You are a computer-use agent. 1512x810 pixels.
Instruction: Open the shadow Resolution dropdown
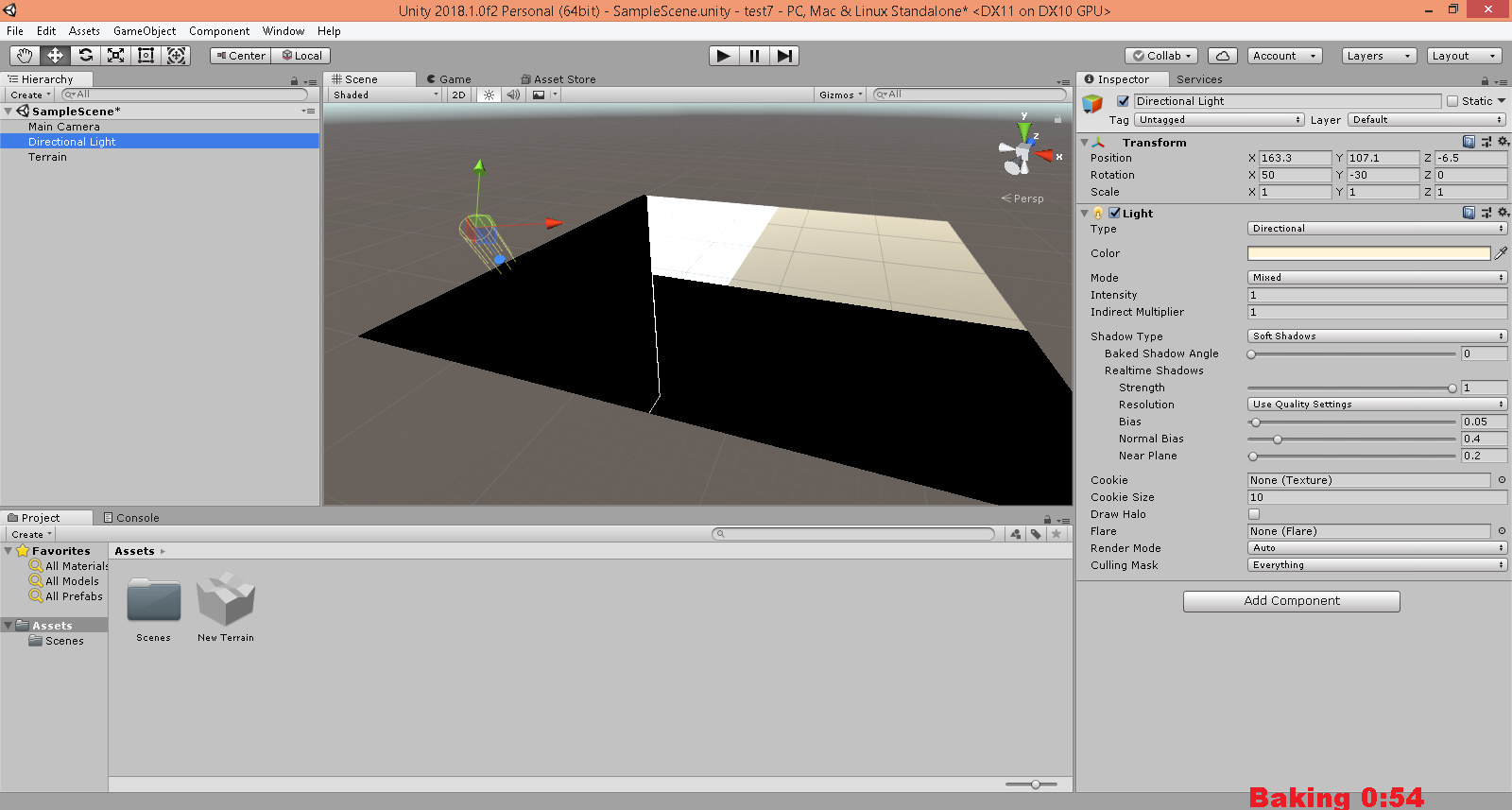tap(1377, 405)
